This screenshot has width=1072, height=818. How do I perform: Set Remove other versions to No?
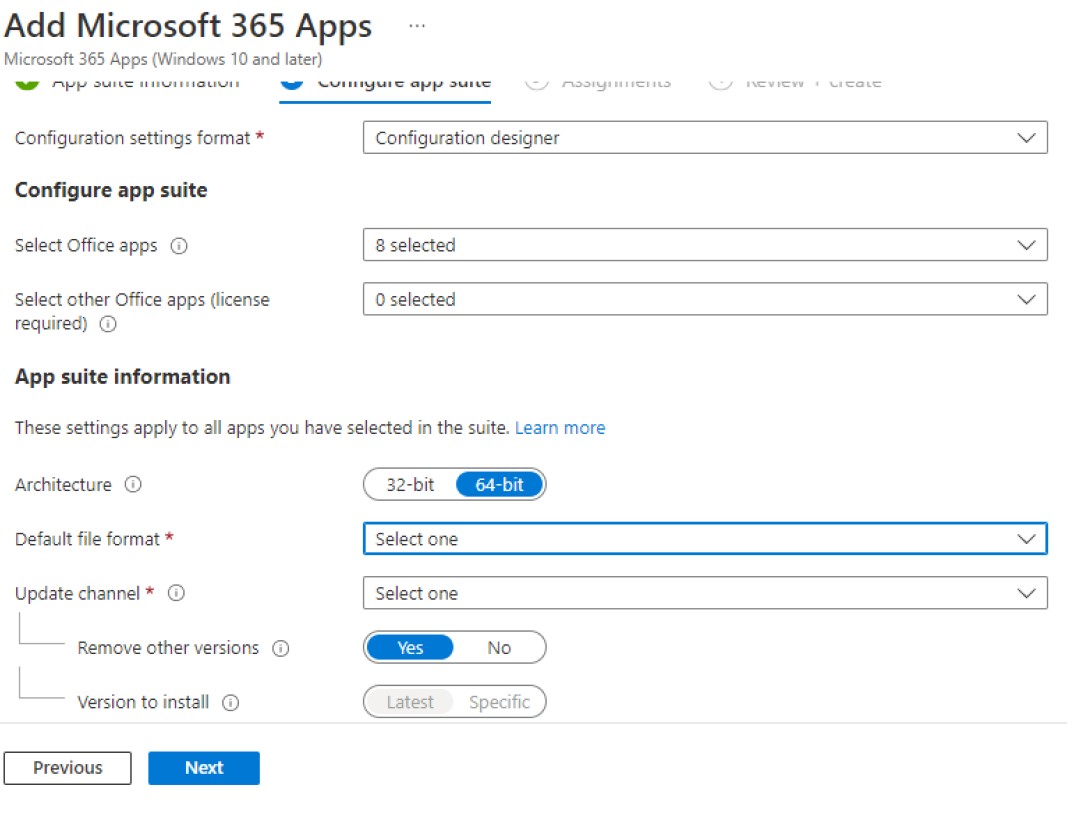pos(499,648)
